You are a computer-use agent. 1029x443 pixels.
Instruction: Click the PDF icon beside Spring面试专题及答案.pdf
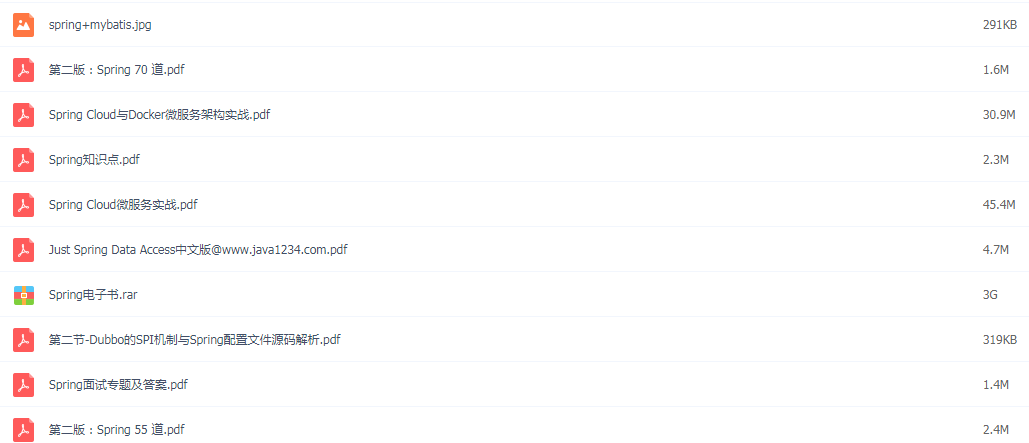pos(24,385)
